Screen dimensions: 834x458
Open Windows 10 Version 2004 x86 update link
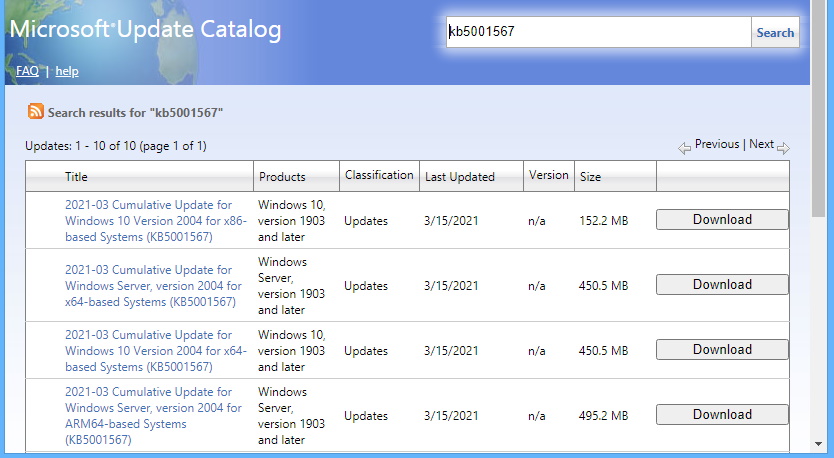click(x=156, y=221)
